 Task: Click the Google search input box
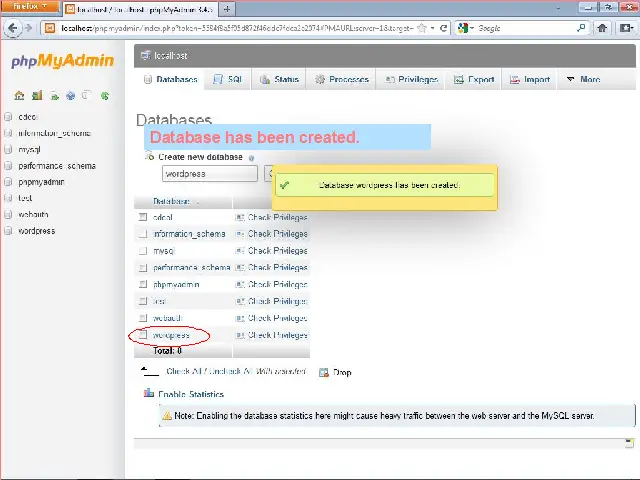click(526, 28)
